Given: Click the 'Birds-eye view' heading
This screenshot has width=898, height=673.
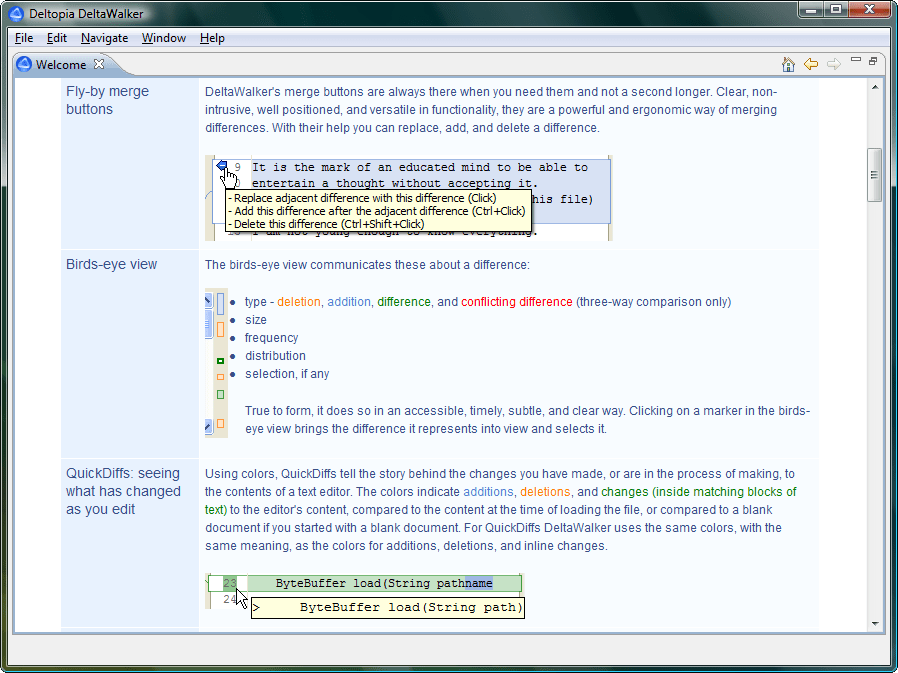Looking at the screenshot, I should coord(111,264).
